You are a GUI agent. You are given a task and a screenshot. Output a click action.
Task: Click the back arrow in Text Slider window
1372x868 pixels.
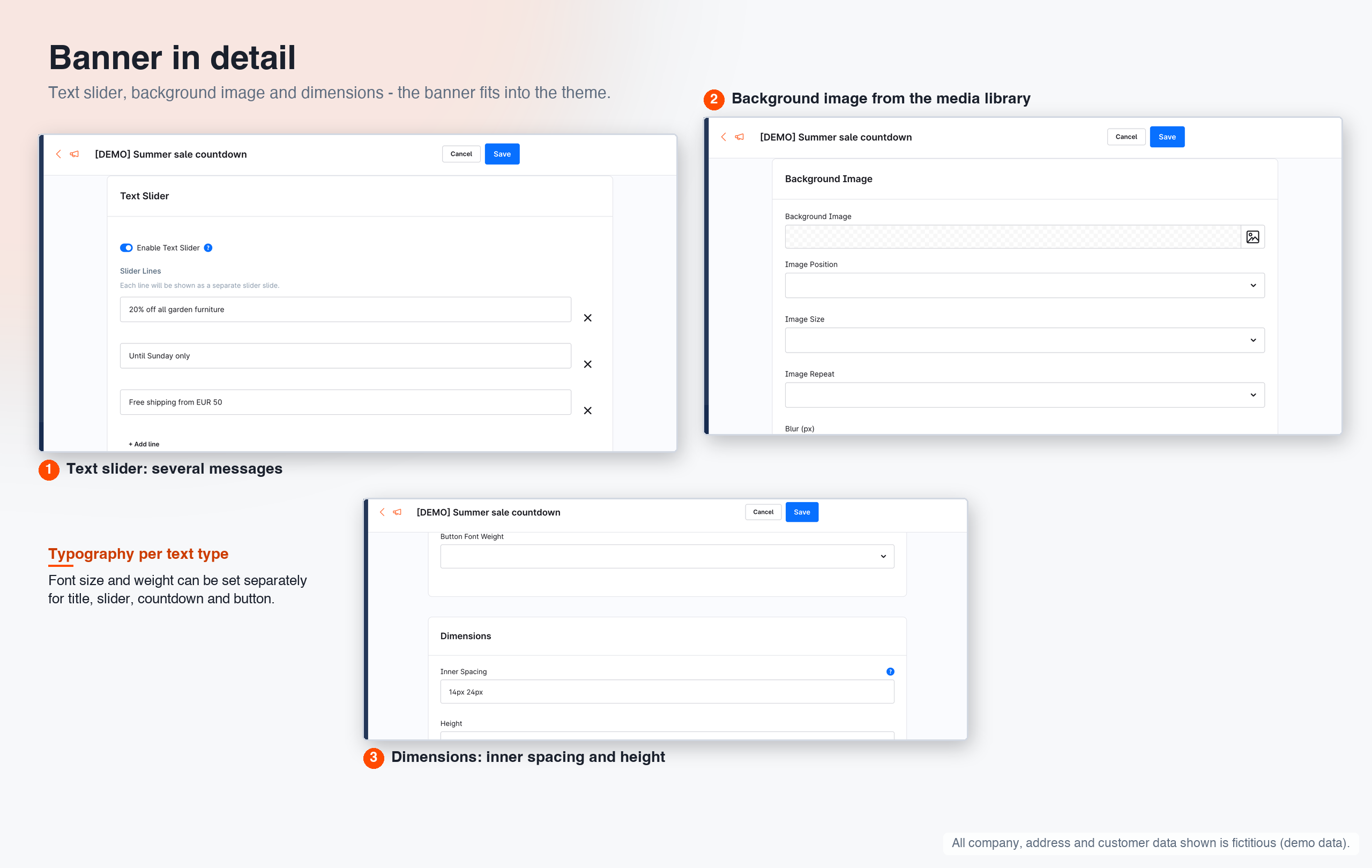point(58,154)
